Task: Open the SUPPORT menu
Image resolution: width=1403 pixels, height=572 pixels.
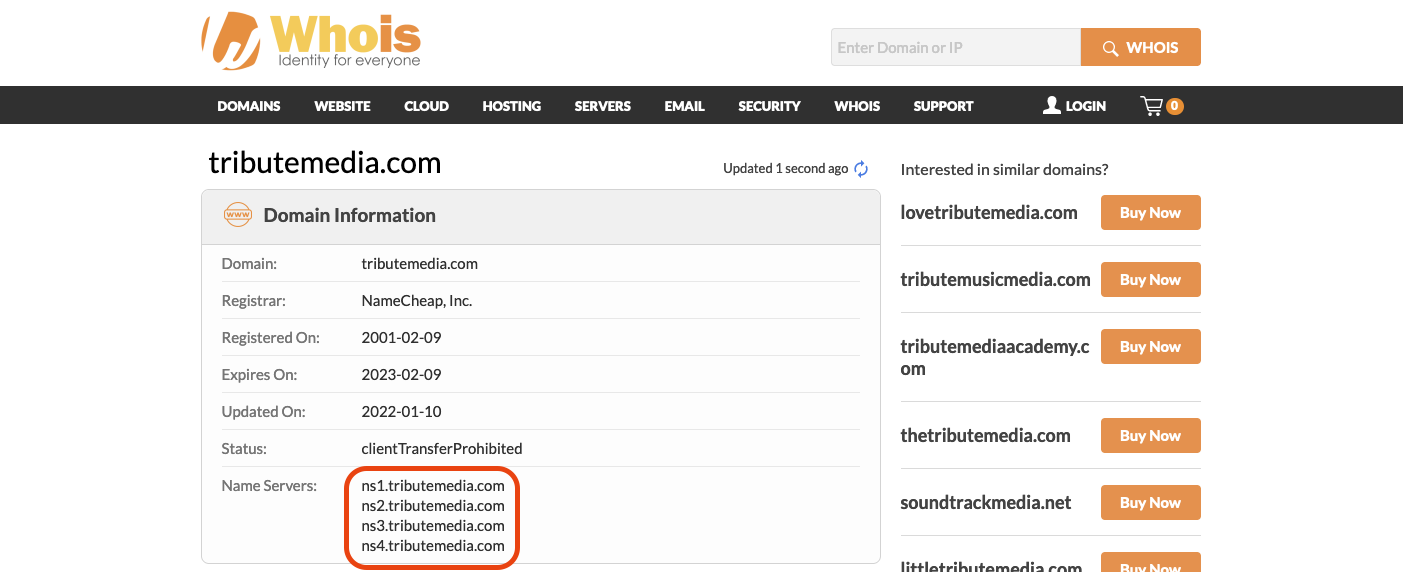Action: coord(943,106)
